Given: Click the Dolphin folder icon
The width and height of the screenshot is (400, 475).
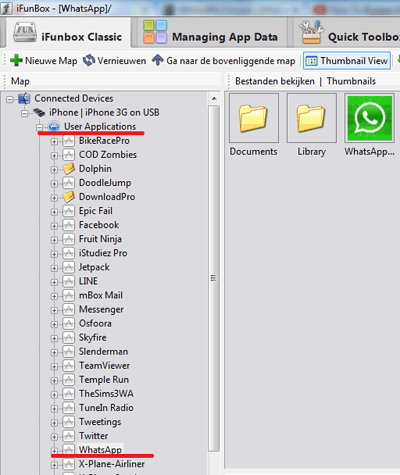Looking at the screenshot, I should point(68,169).
